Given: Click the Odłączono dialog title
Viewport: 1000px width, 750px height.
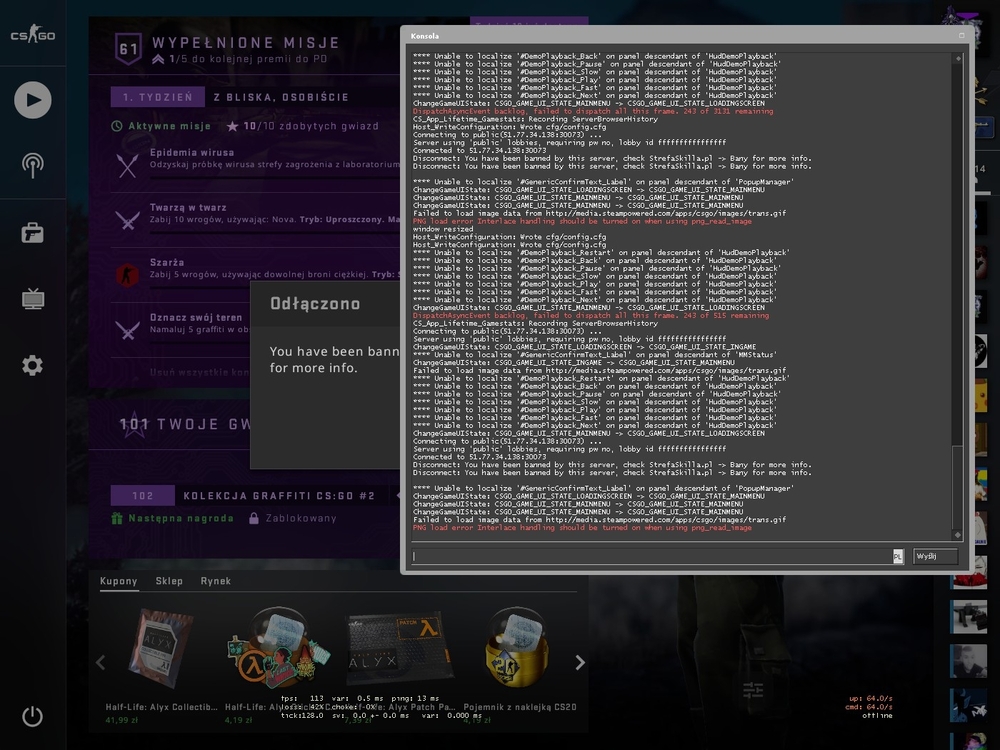Looking at the screenshot, I should pos(315,304).
